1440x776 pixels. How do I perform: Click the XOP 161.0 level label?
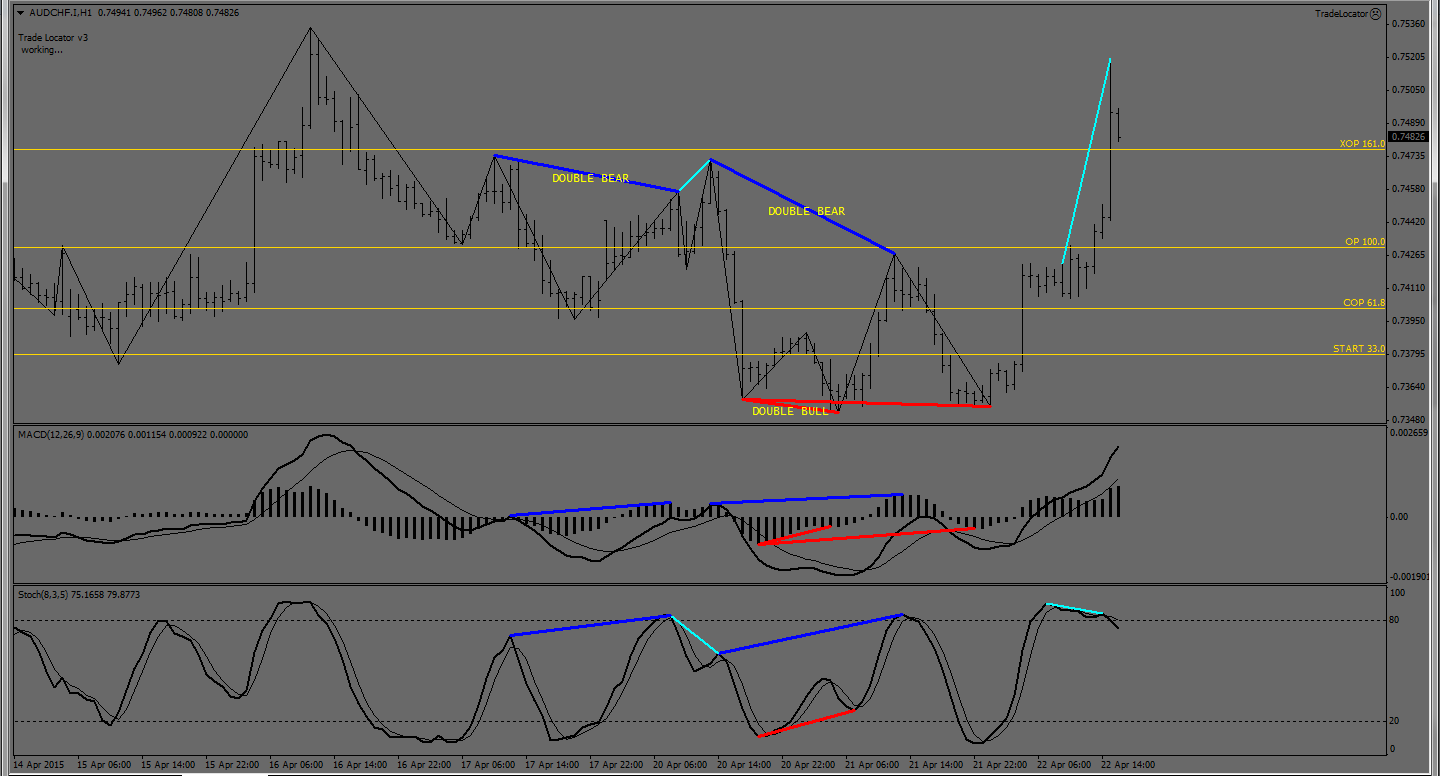point(1362,144)
